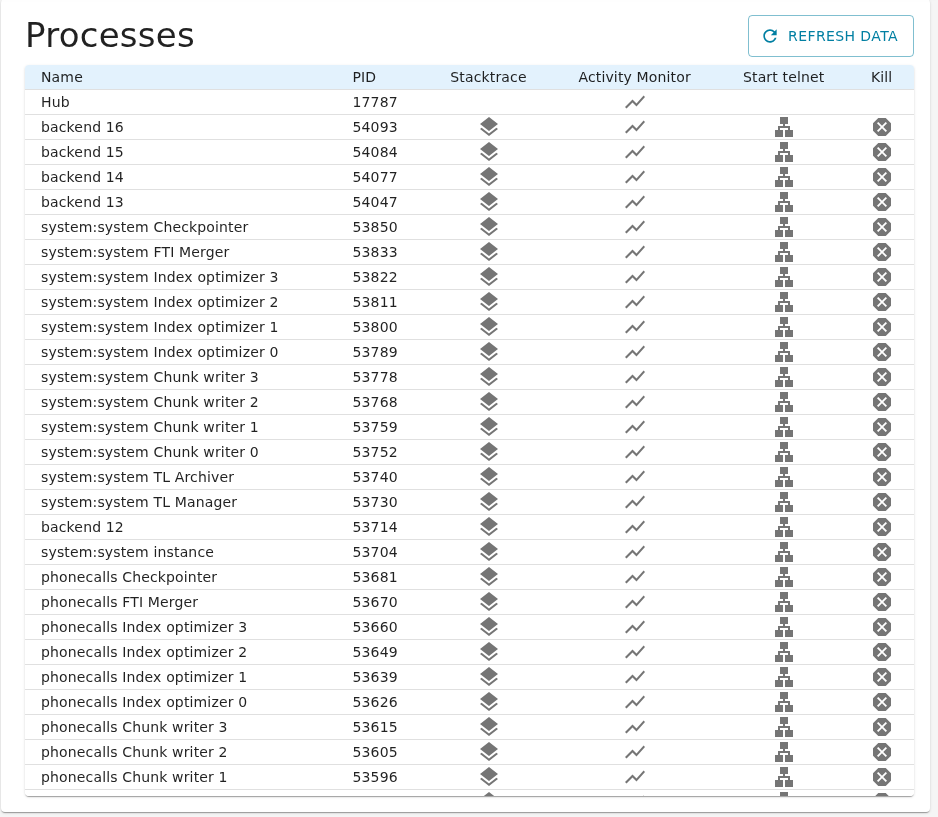Start telnet for system:system instance
The image size is (938, 817).
pos(784,552)
